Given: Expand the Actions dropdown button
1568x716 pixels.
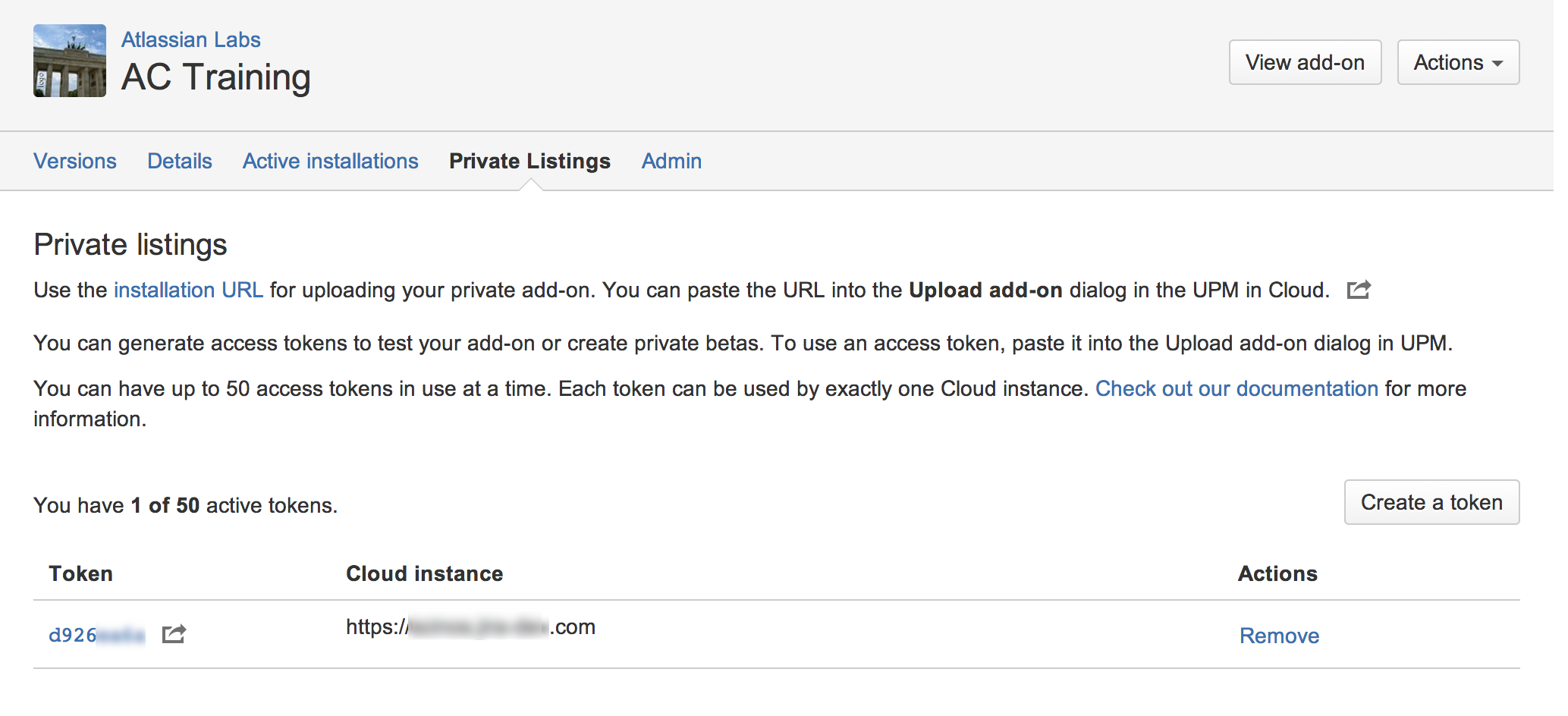Looking at the screenshot, I should pos(1457,62).
